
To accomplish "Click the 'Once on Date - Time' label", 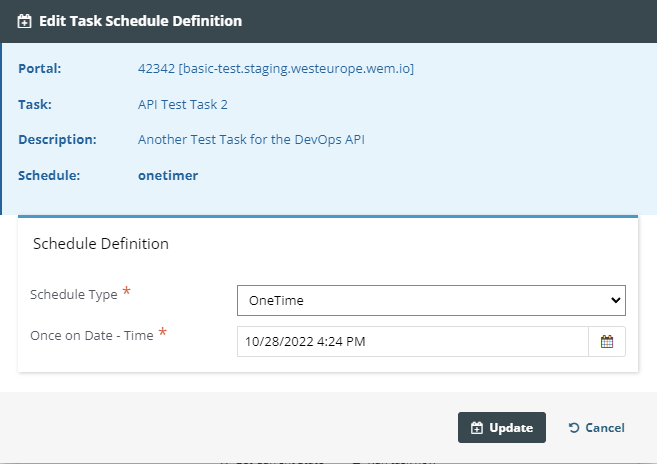I will coord(91,336).
